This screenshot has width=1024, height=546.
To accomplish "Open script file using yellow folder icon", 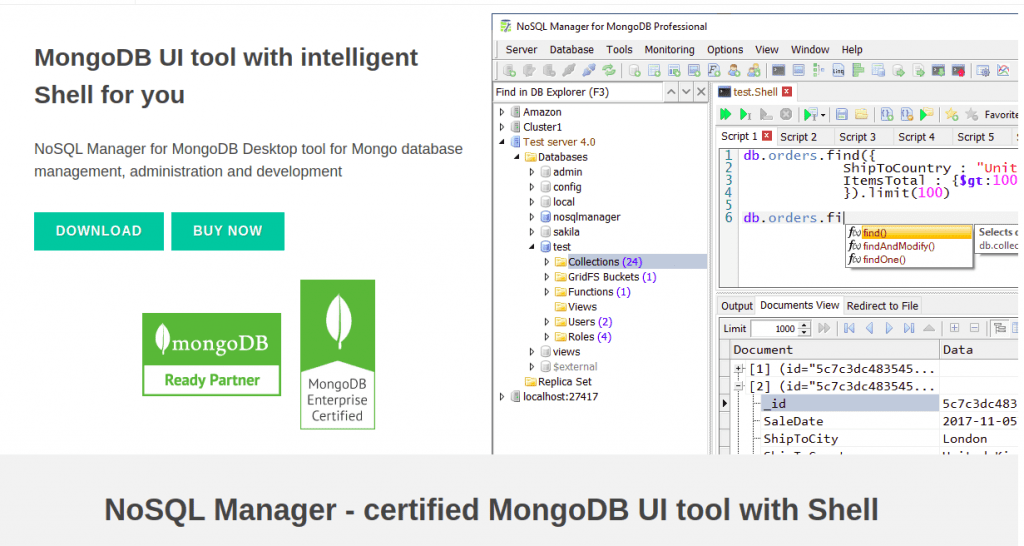I will pyautogui.click(x=861, y=115).
